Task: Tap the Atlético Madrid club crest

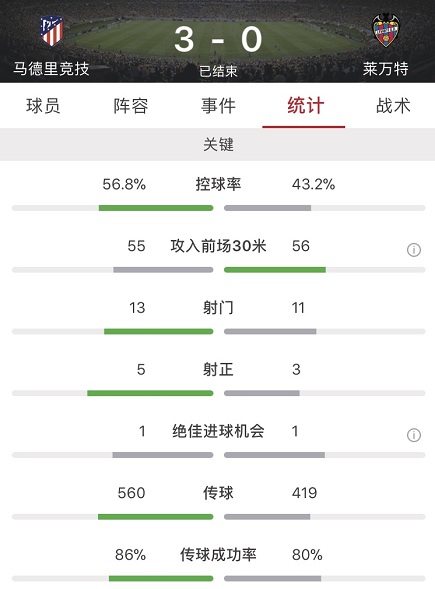Action: pyautogui.click(x=51, y=31)
